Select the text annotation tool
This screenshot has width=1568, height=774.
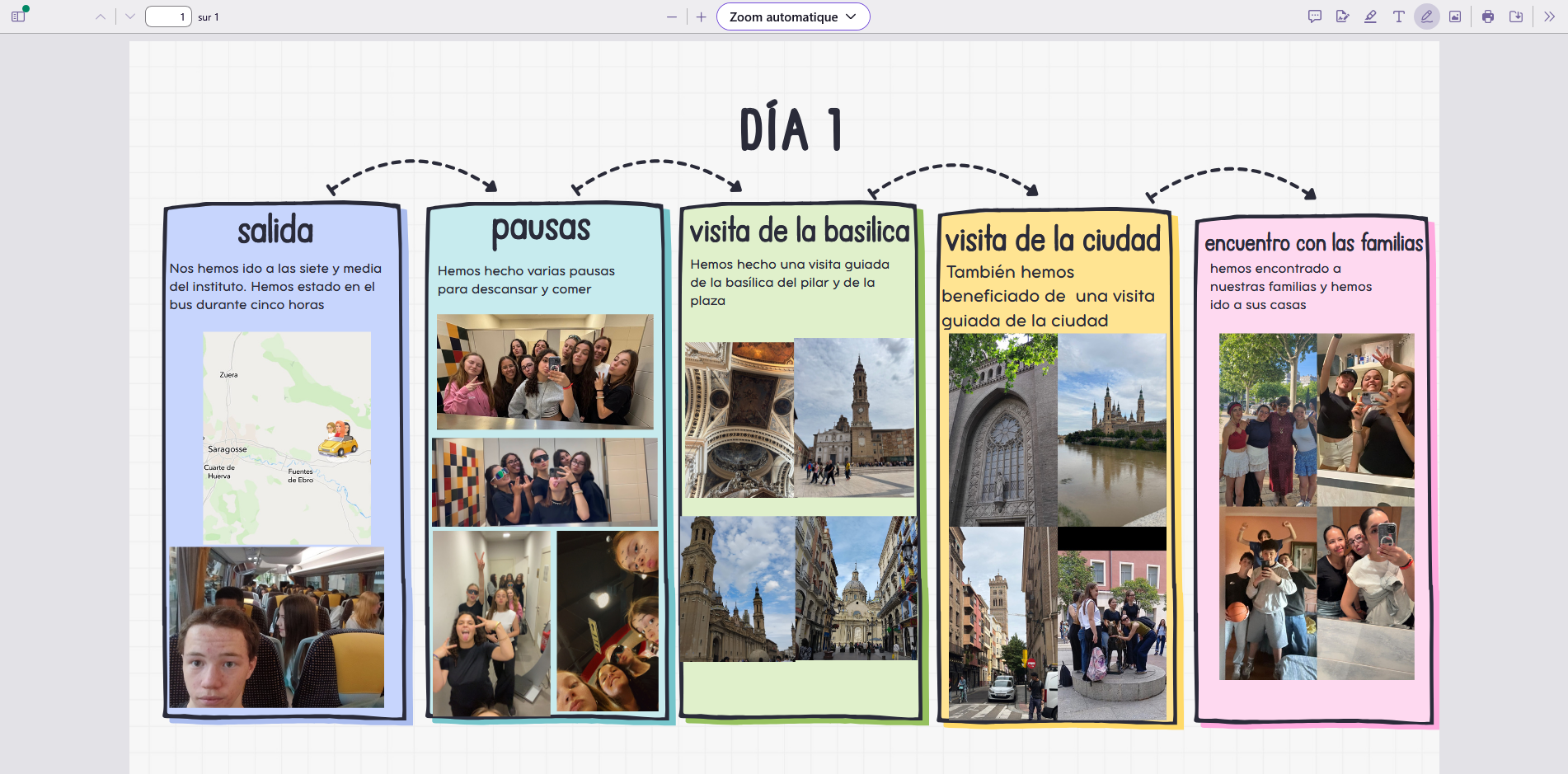(x=1399, y=16)
